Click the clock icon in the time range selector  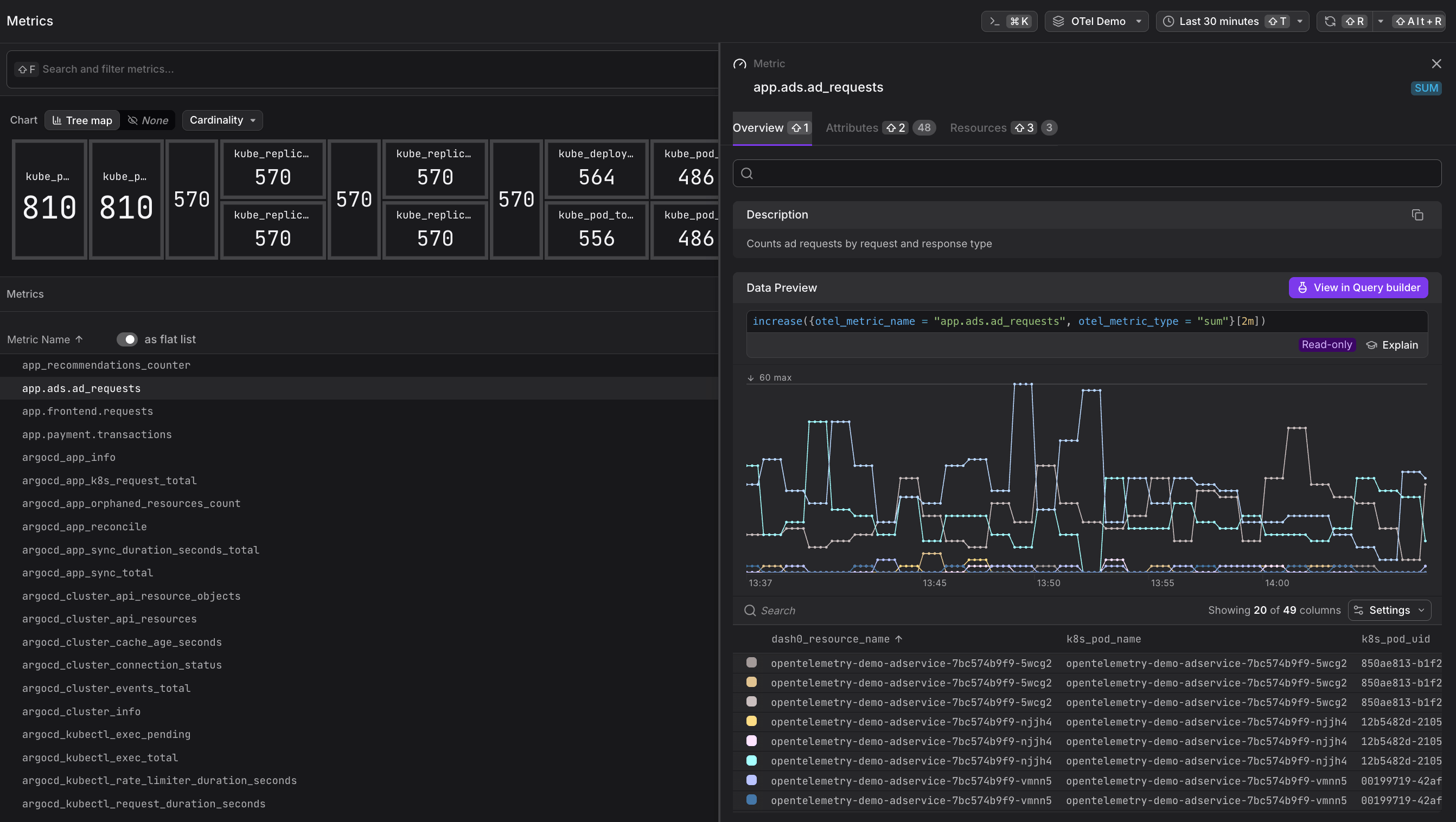tap(1170, 21)
